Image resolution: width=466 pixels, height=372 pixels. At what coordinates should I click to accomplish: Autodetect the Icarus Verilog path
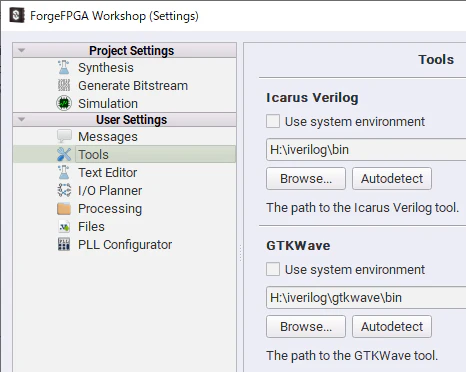tap(392, 179)
